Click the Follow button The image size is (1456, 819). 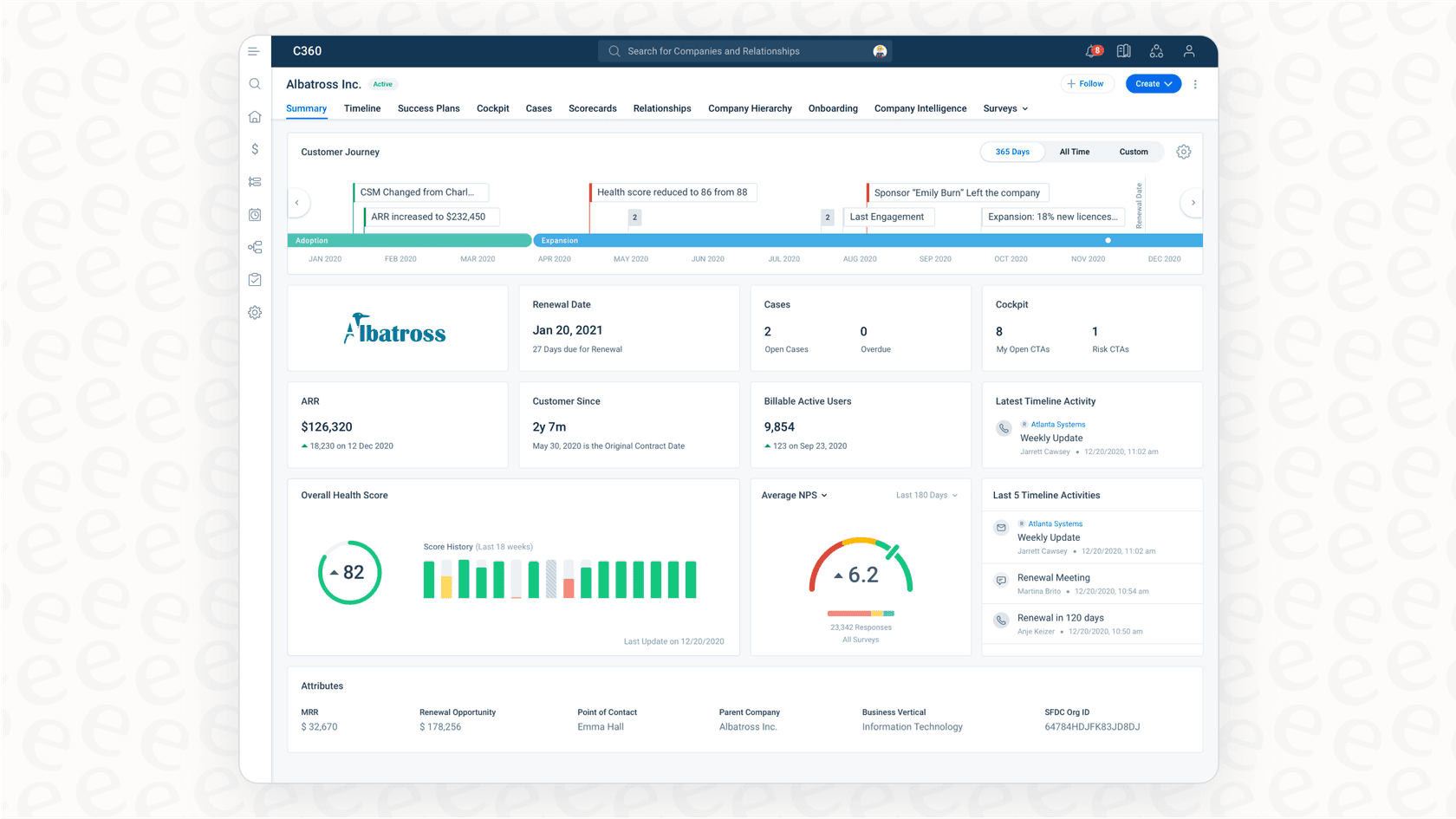click(1087, 83)
